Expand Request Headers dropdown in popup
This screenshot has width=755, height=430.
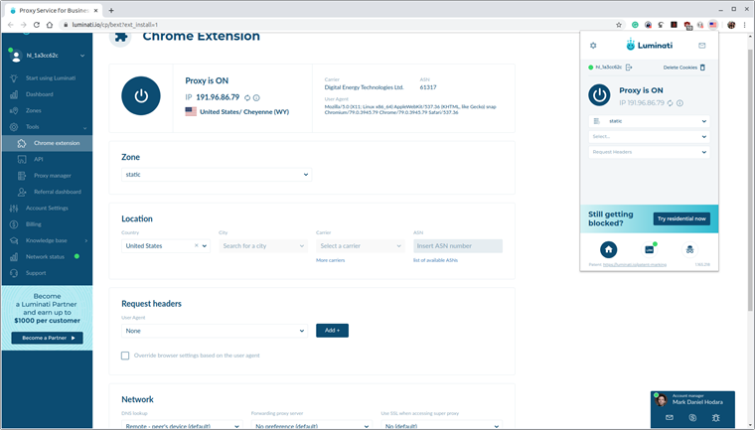(649, 152)
